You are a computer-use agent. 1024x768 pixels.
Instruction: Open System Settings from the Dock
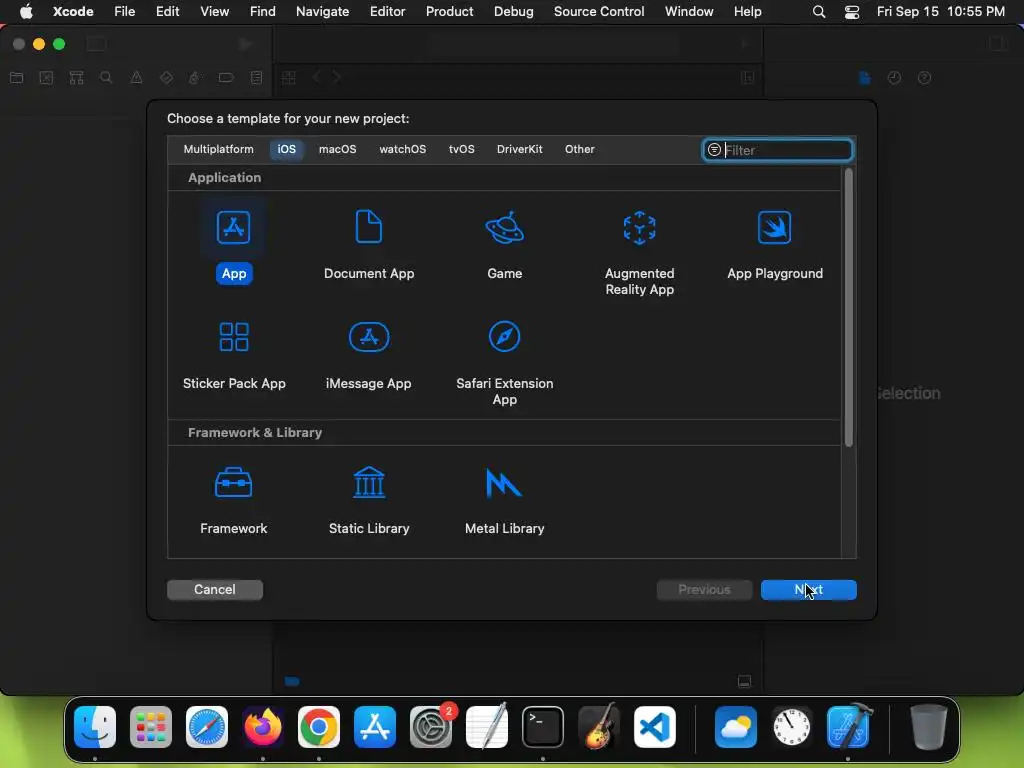[431, 727]
